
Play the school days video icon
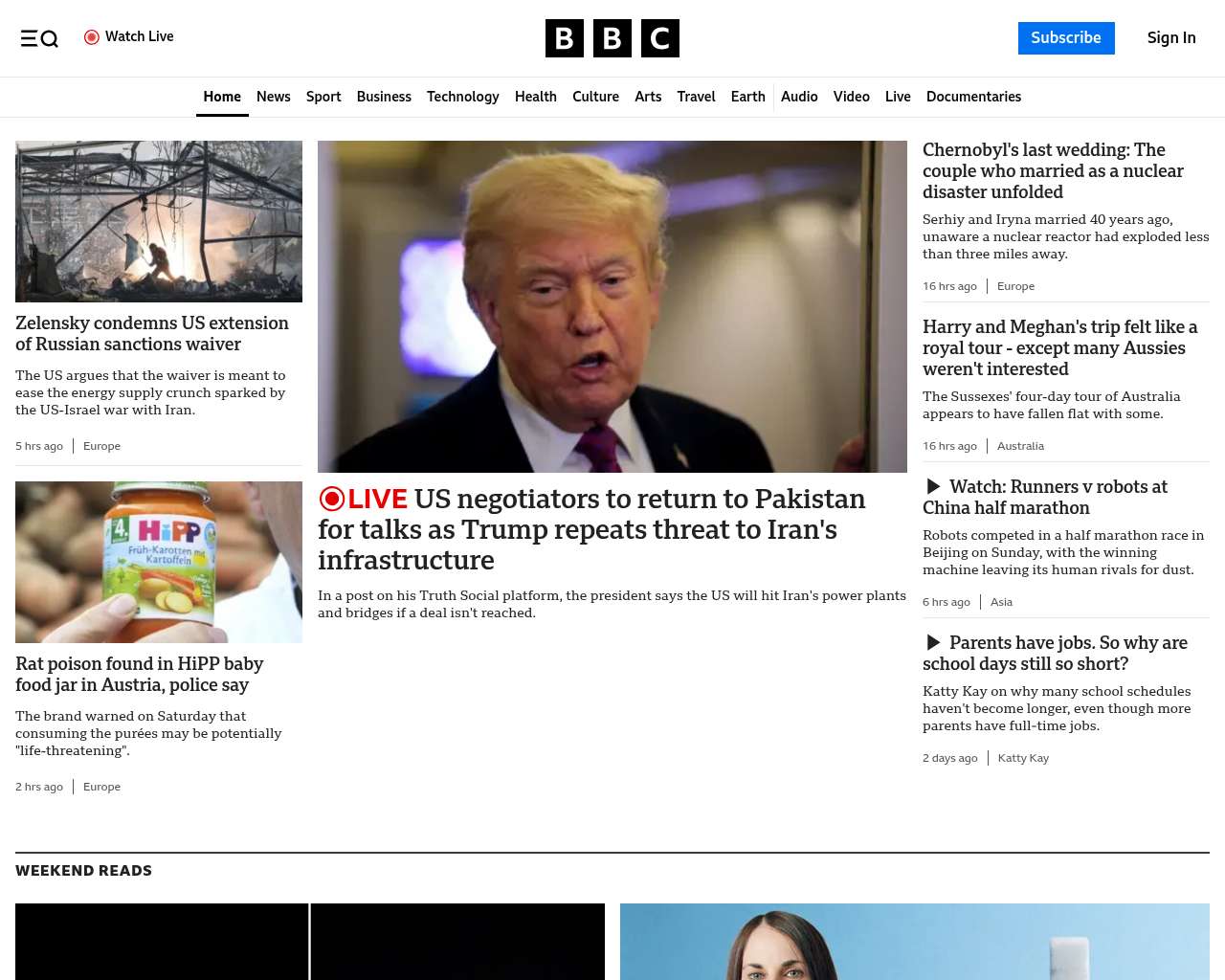coord(934,643)
